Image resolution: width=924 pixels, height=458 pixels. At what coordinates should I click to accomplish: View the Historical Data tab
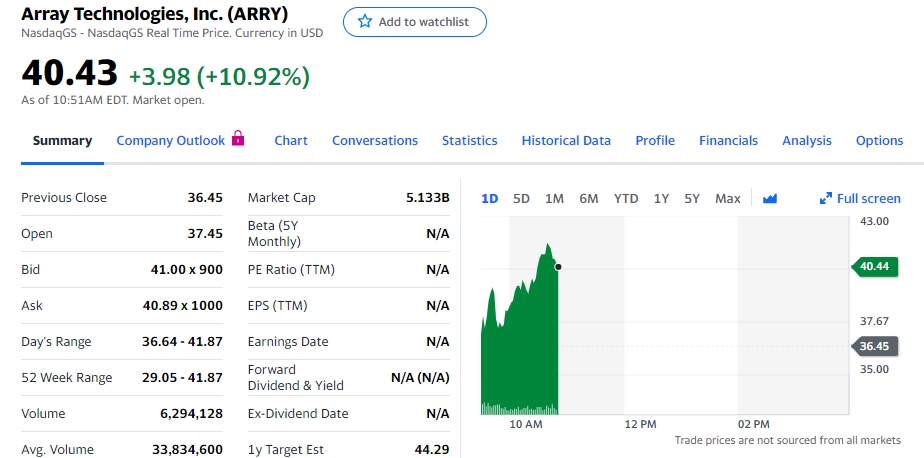click(566, 140)
